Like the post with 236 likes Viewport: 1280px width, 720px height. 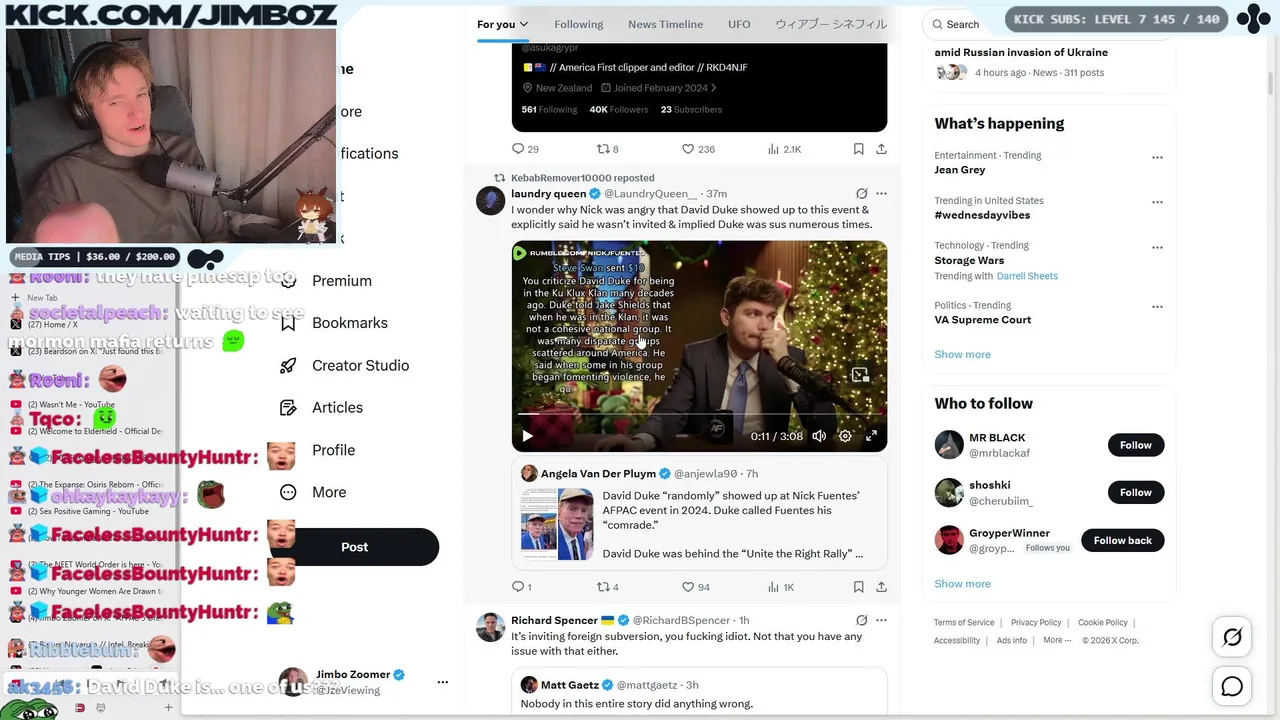688,149
